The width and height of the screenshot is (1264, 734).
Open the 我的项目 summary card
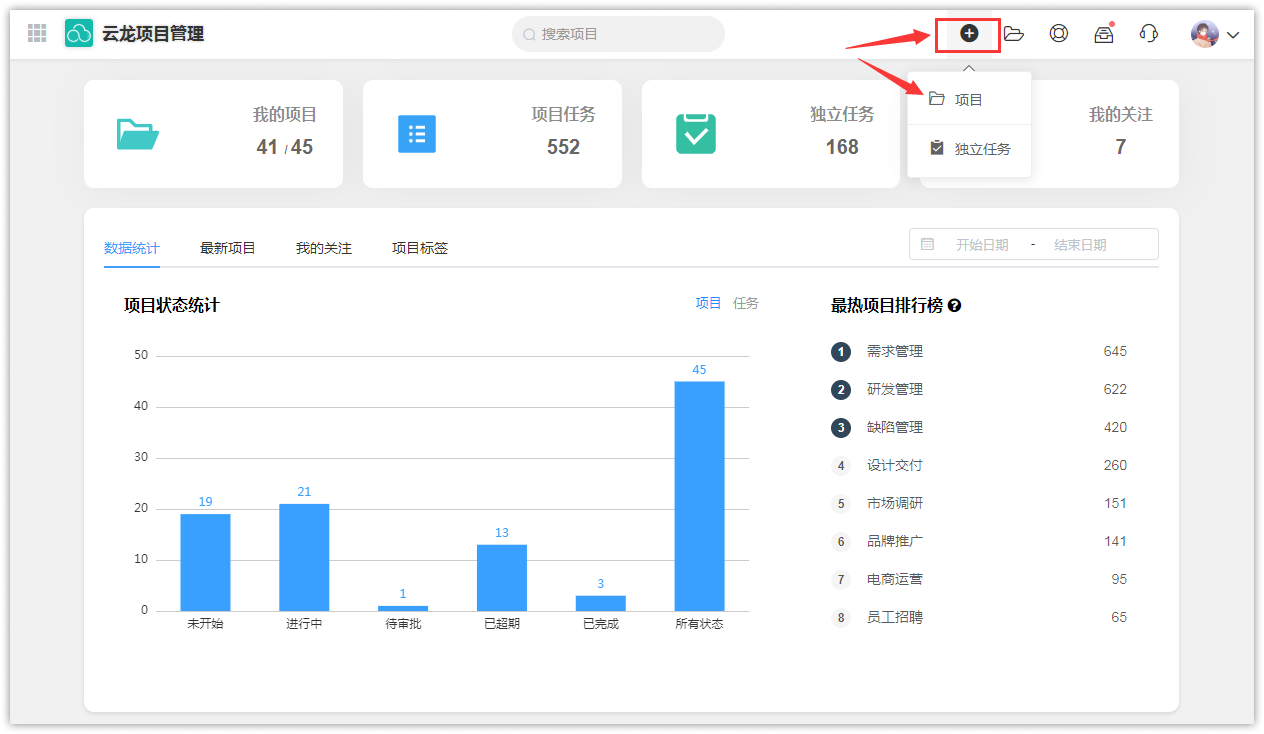coord(213,134)
